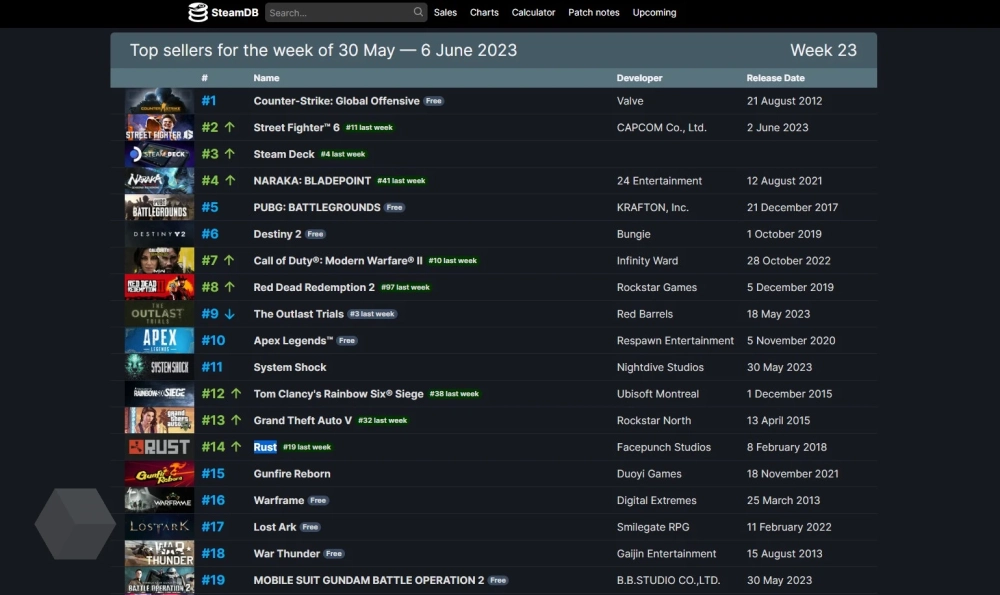This screenshot has height=595, width=1000.
Task: Open the NARAKA: BLADEPOINT game link
Action: click(x=312, y=181)
